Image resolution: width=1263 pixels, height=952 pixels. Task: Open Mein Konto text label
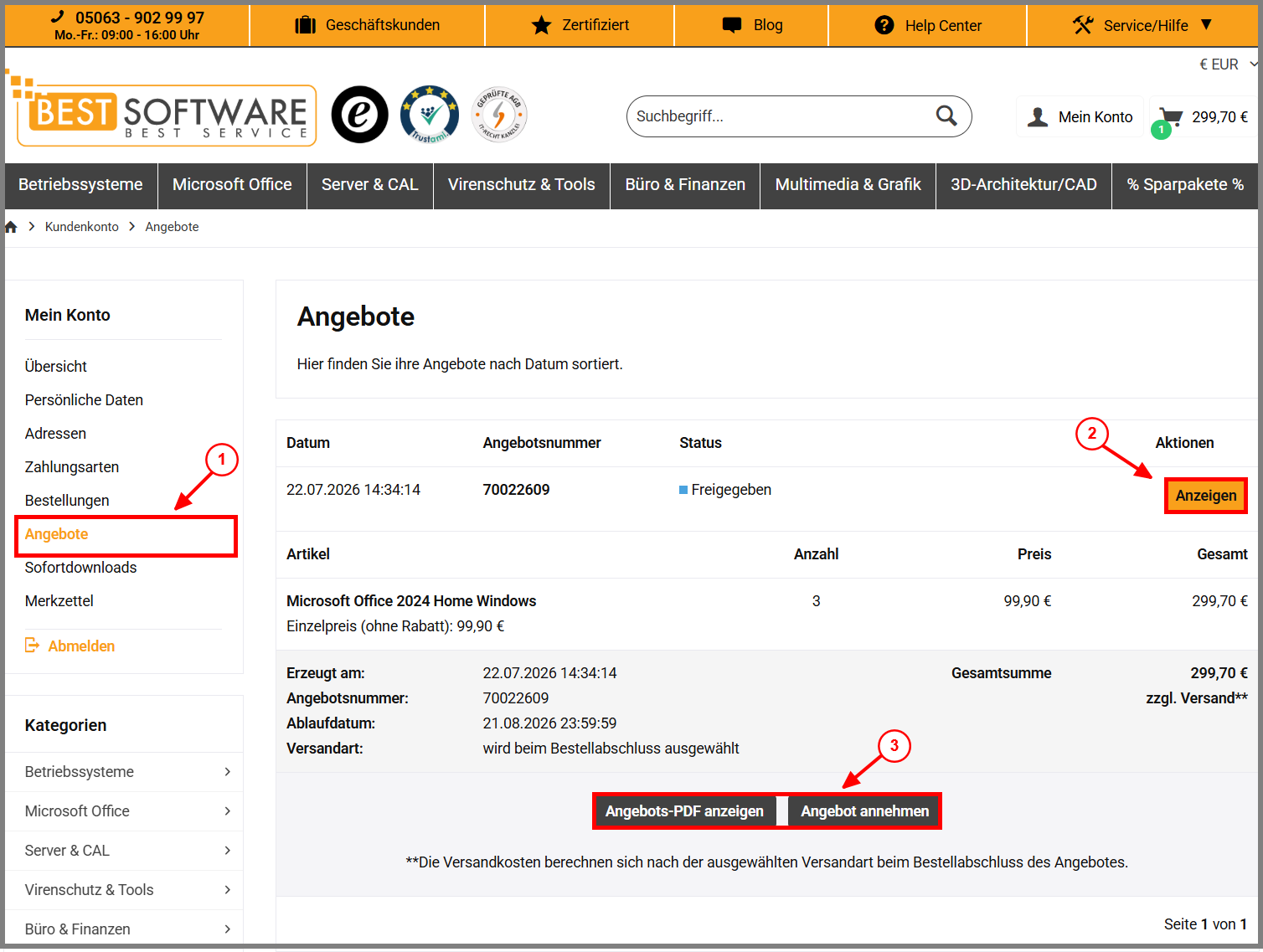point(1095,117)
